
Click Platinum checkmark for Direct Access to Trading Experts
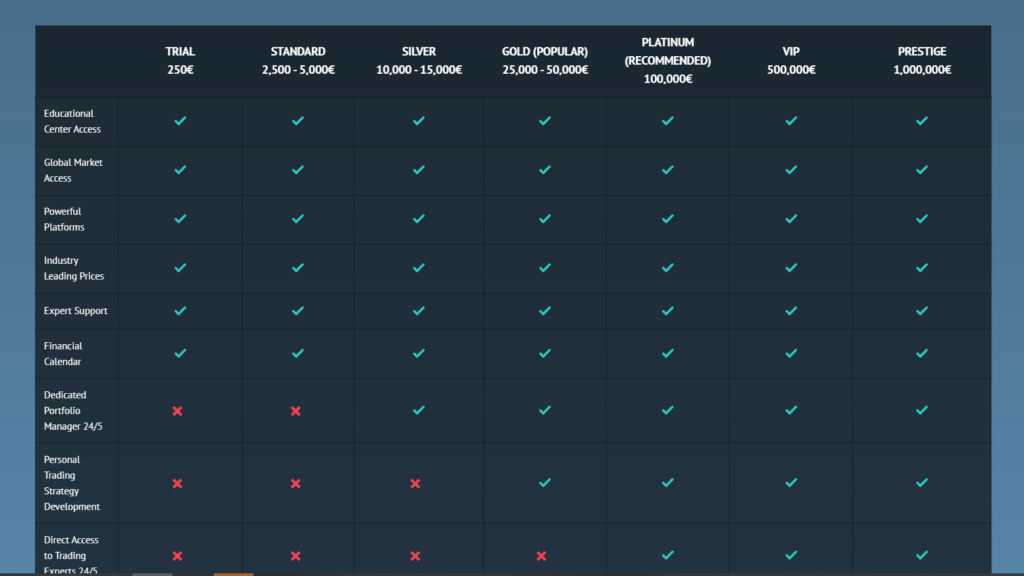[x=667, y=555]
